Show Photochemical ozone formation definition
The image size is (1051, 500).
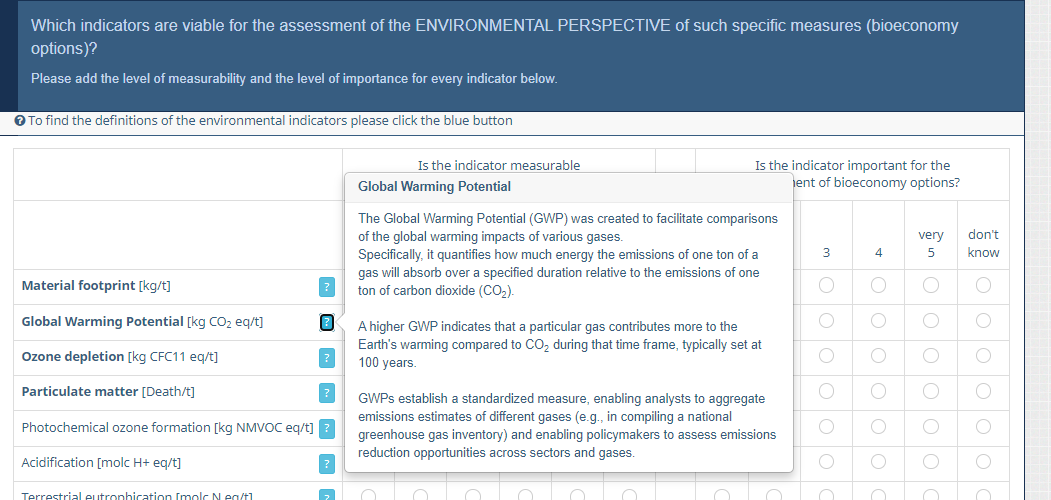click(326, 428)
